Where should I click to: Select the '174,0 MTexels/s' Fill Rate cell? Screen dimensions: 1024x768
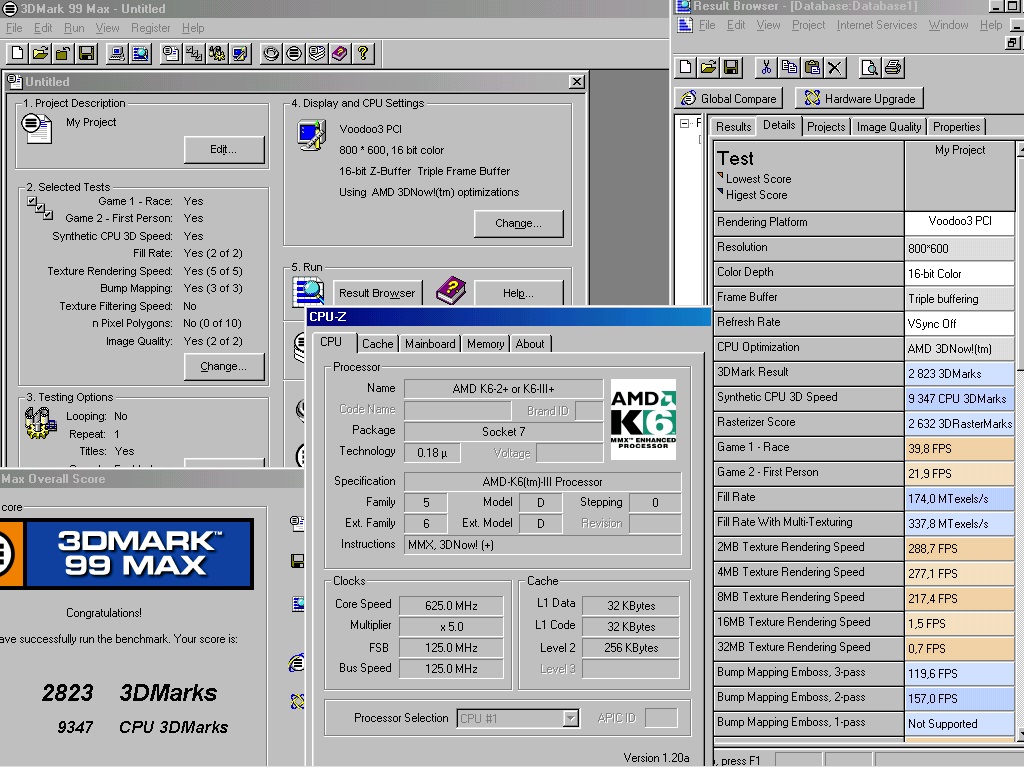(959, 499)
